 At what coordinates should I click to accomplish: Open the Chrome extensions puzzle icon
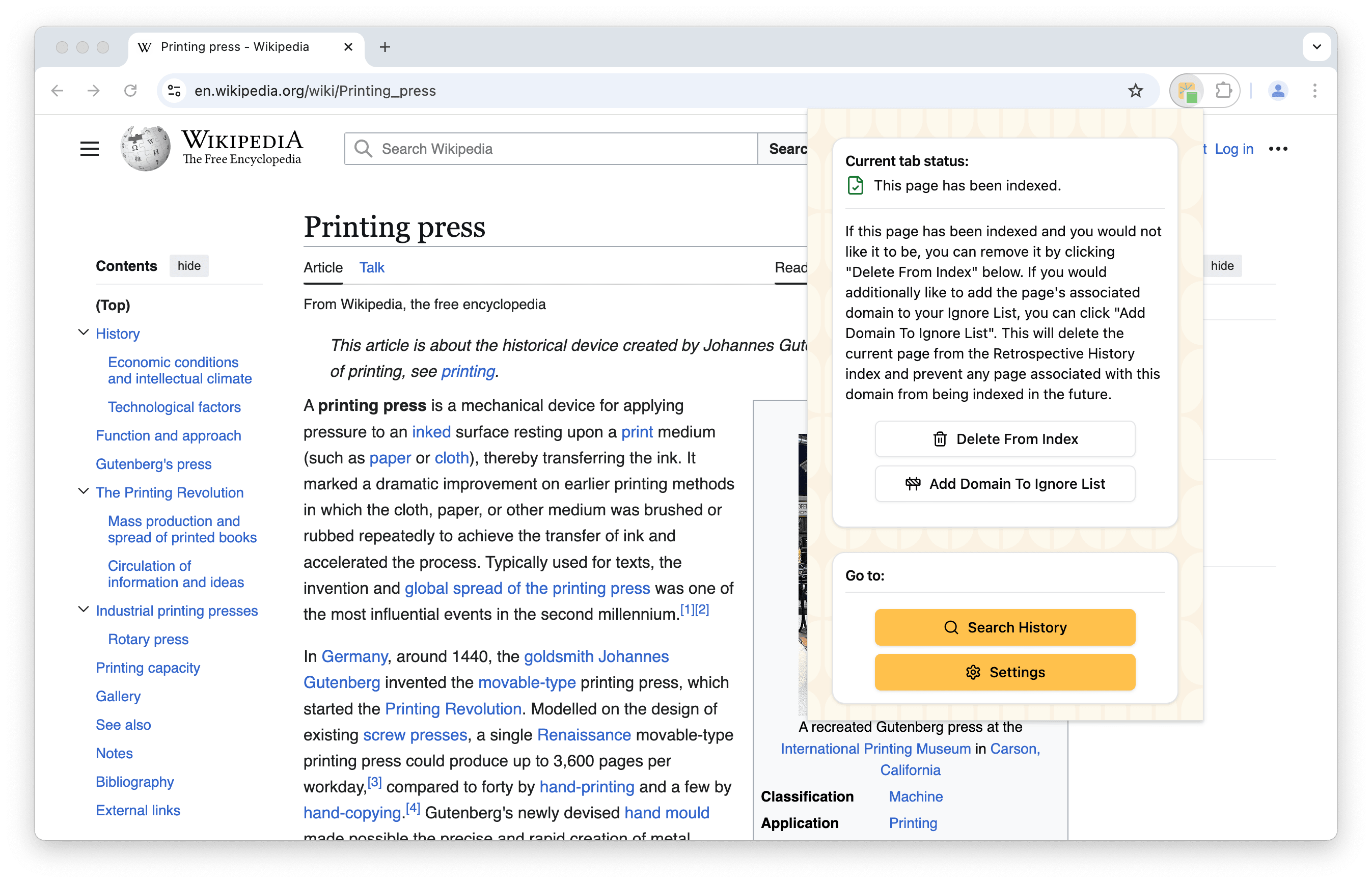click(x=1223, y=91)
